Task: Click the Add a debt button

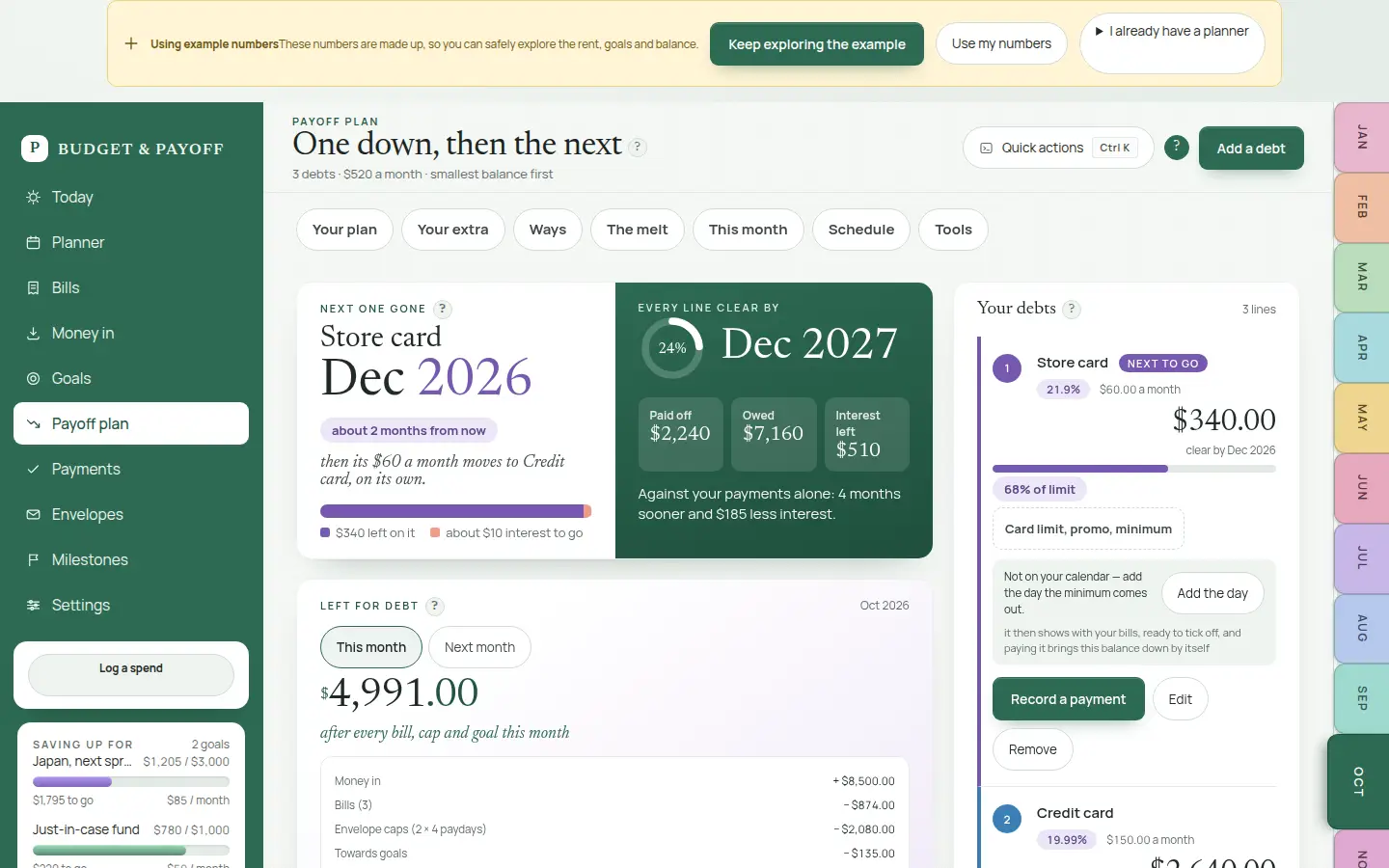Action: tap(1251, 149)
